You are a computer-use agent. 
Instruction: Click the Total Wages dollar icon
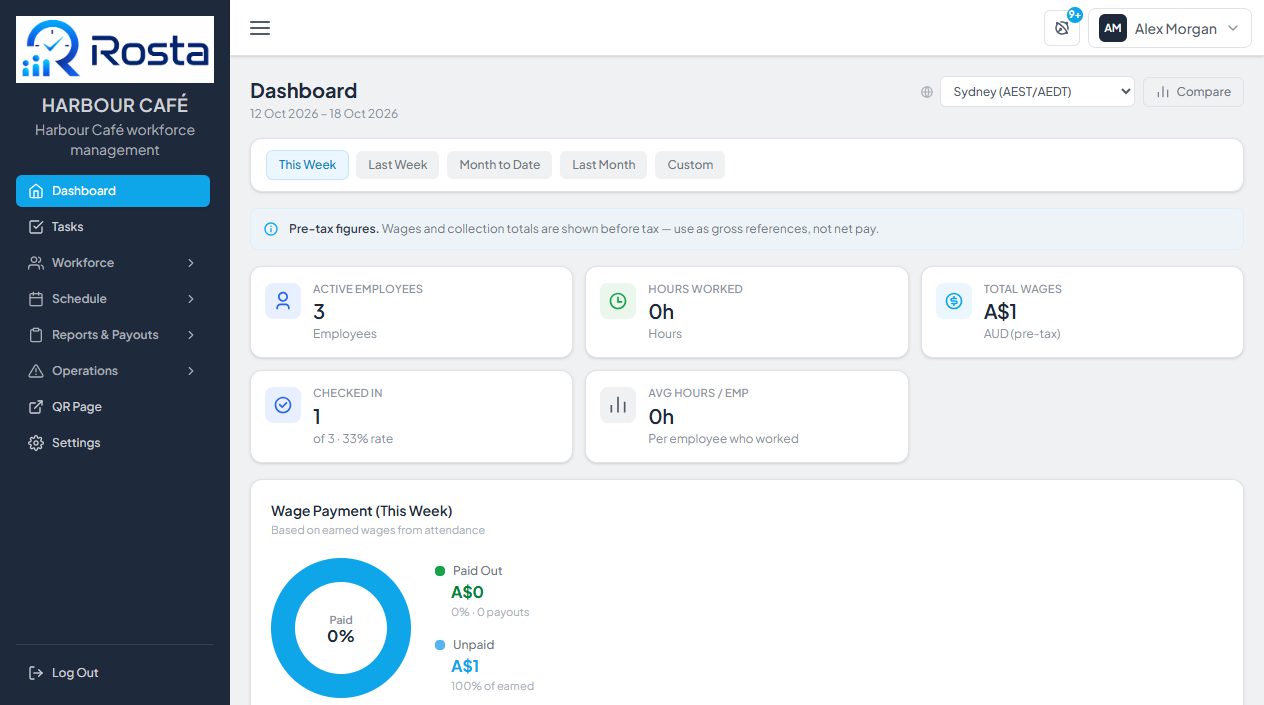(954, 300)
